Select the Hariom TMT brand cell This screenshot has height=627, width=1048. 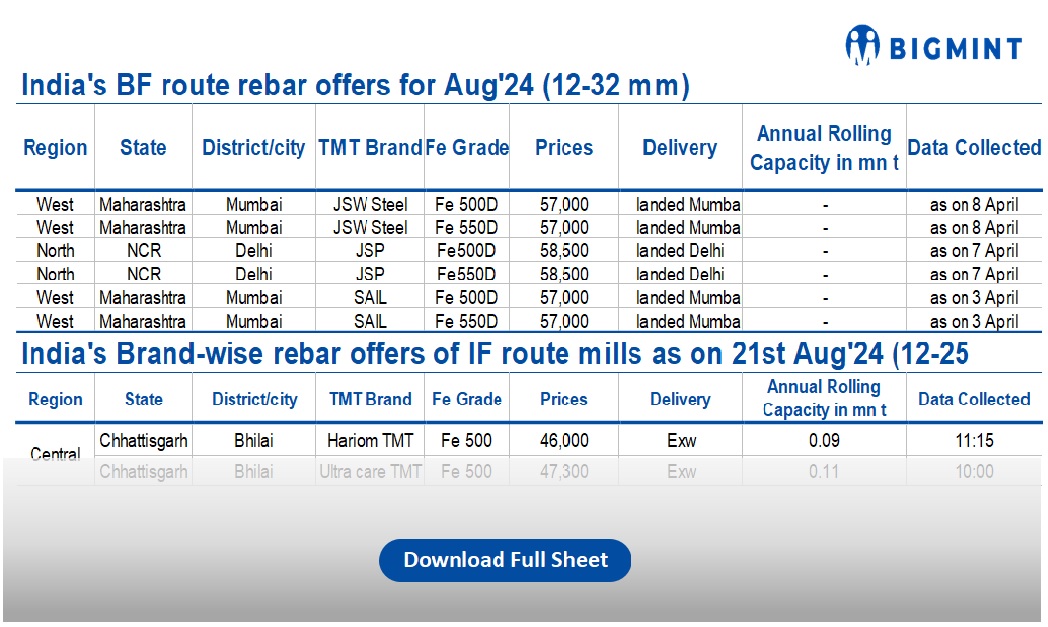point(370,440)
